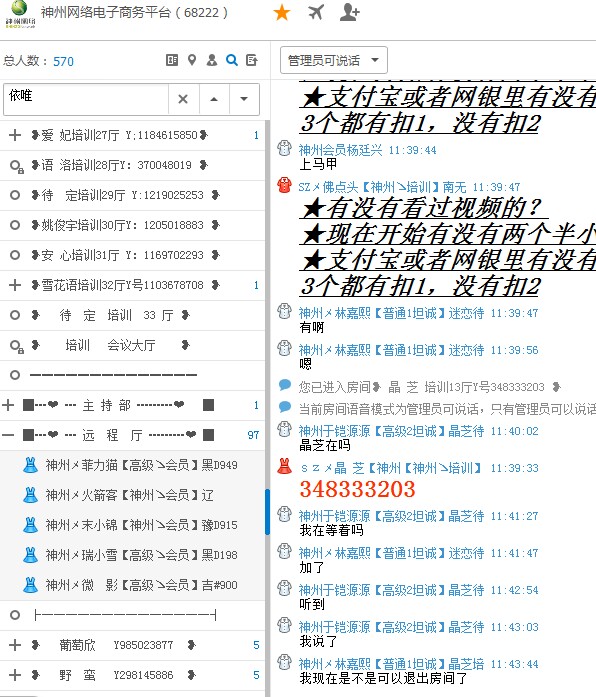Select user 神州メ微影 吉#900
This screenshot has height=697, width=596.
tap(132, 585)
